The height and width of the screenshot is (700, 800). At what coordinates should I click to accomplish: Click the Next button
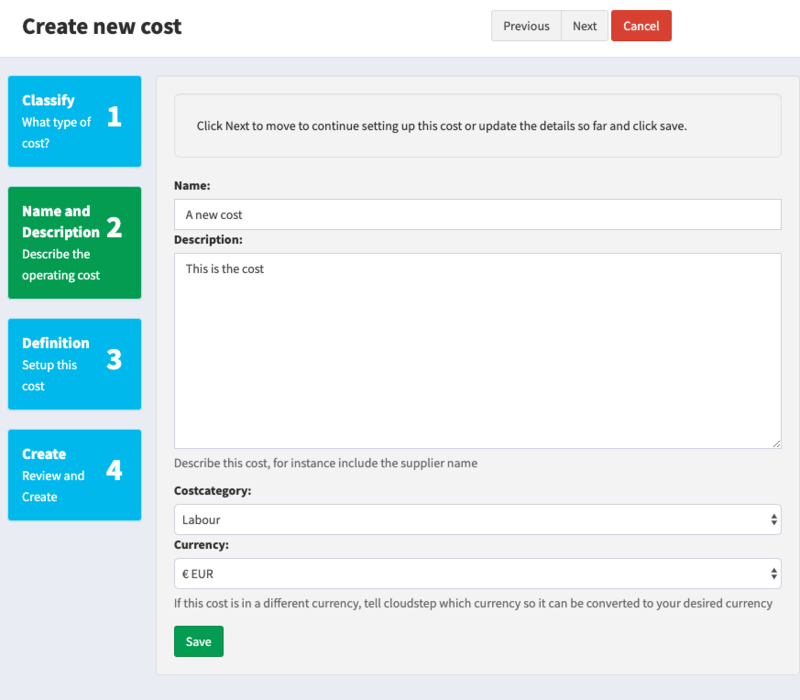coord(584,26)
